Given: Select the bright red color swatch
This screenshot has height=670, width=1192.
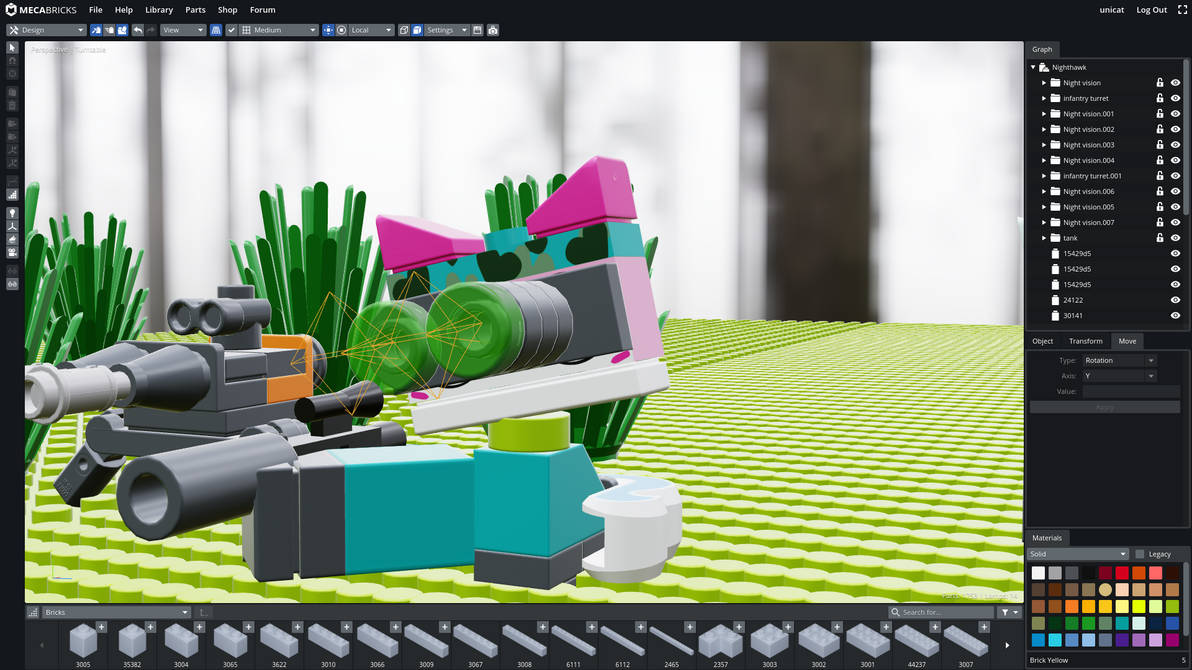Looking at the screenshot, I should [x=1122, y=573].
